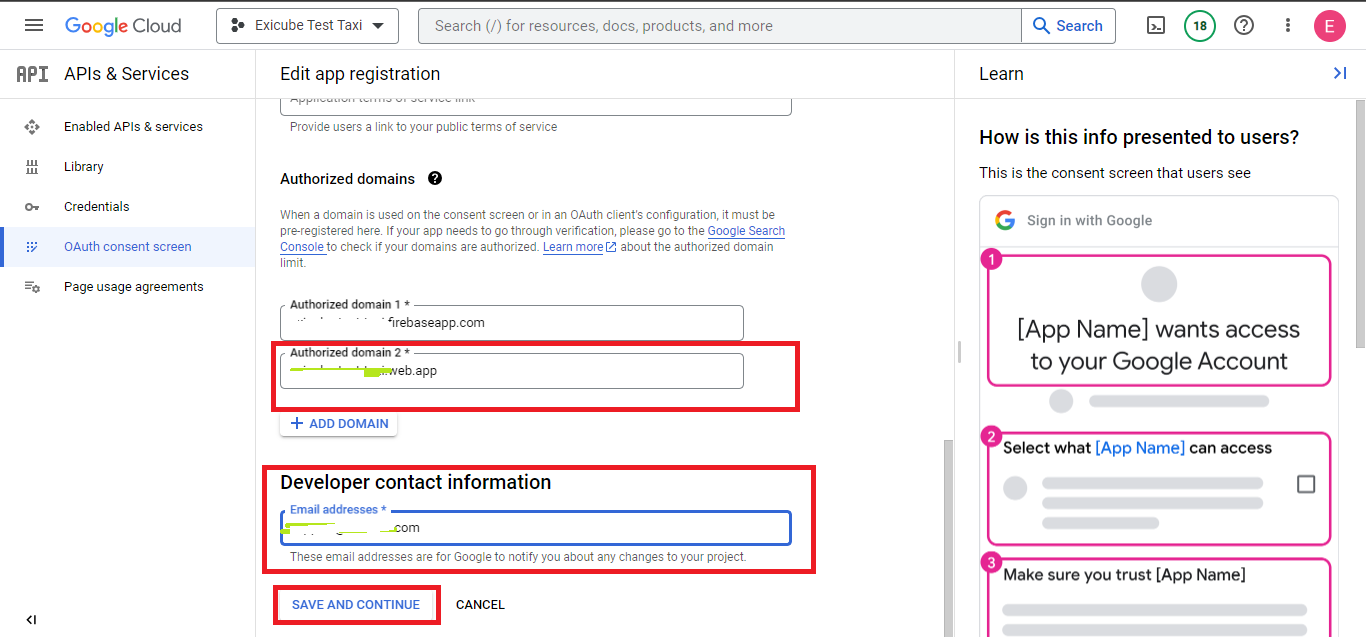The width and height of the screenshot is (1366, 637).
Task: Open the hamburger navigation menu
Action: (34, 26)
